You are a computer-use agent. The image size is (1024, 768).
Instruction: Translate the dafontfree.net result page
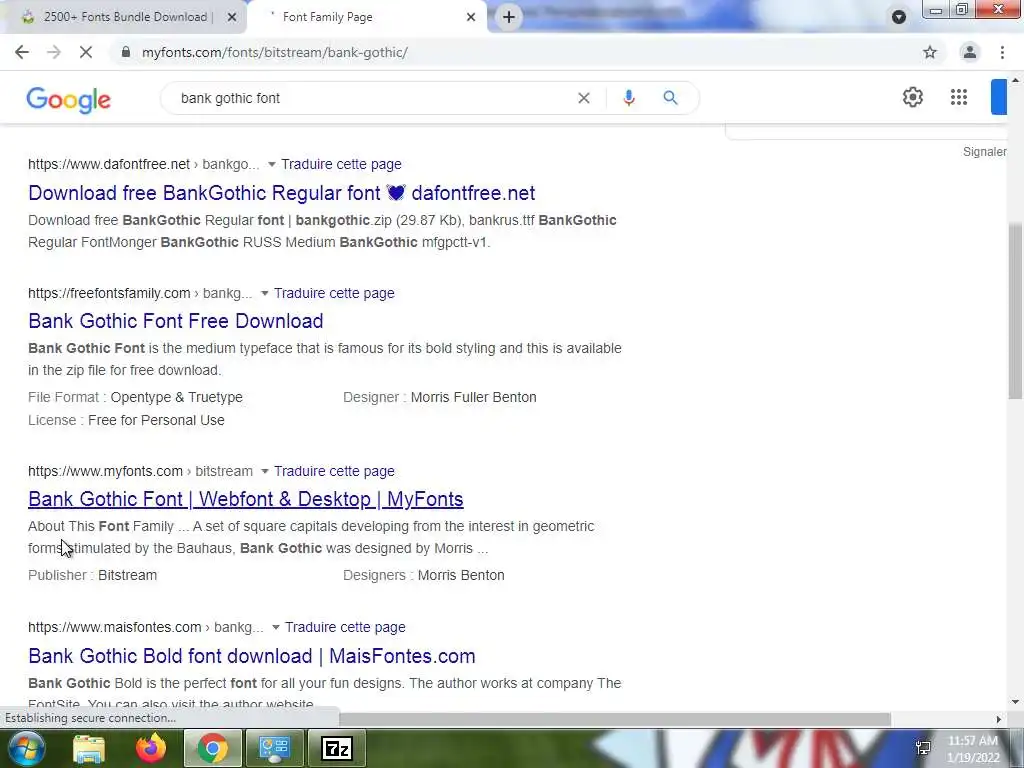(x=341, y=164)
